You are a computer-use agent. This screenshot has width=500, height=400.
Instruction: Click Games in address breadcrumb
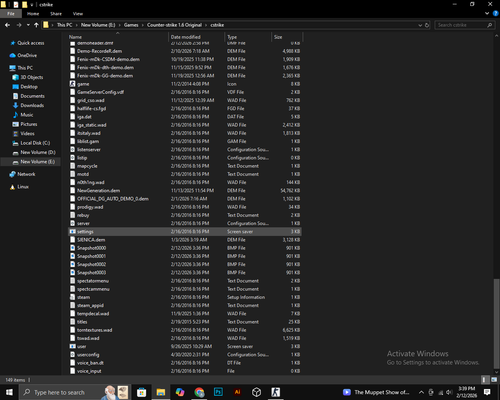[x=131, y=25]
